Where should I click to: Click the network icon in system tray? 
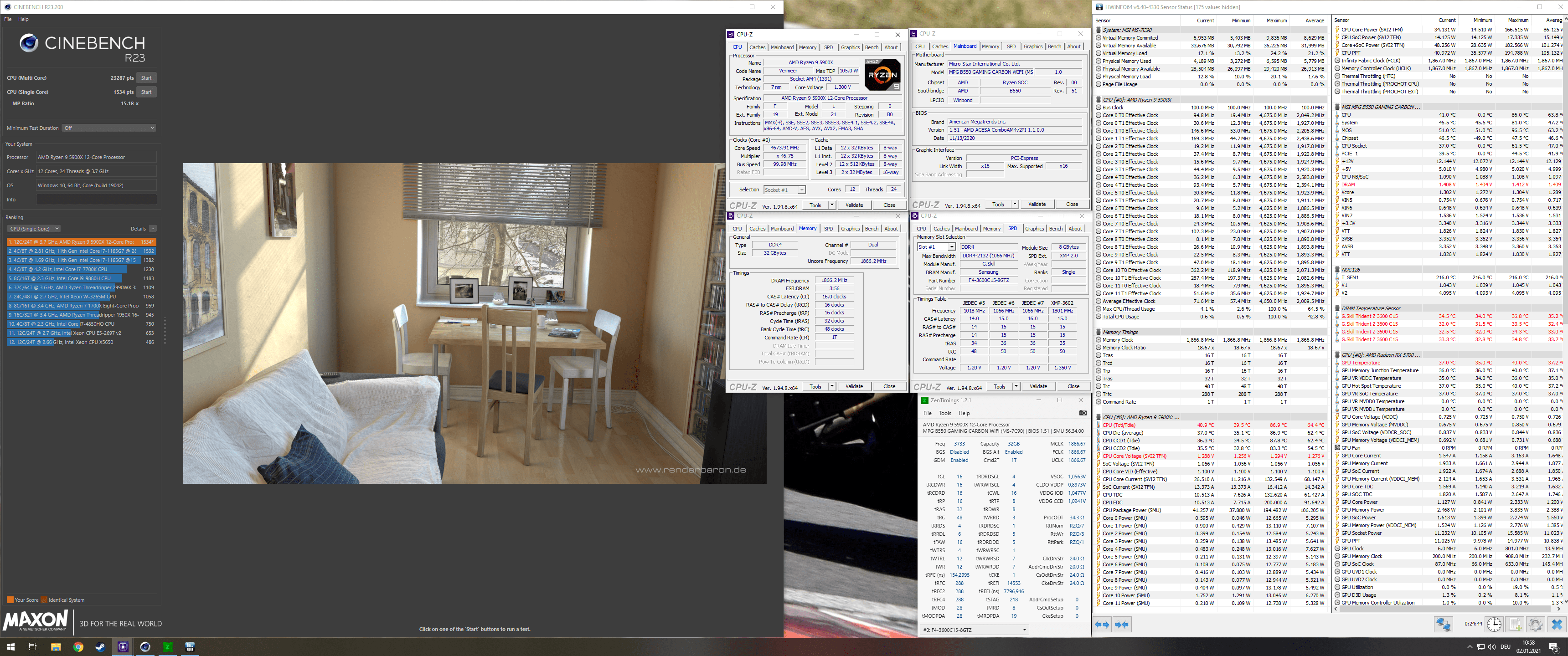[1480, 647]
